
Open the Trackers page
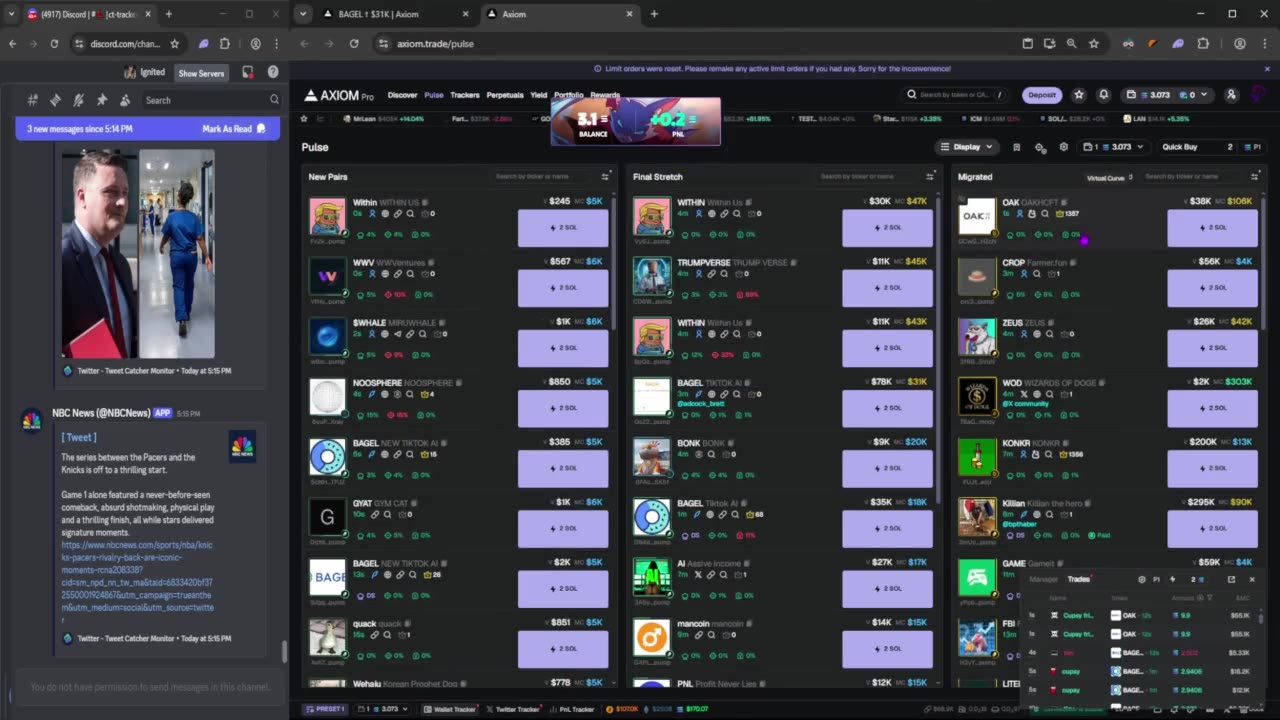(464, 95)
